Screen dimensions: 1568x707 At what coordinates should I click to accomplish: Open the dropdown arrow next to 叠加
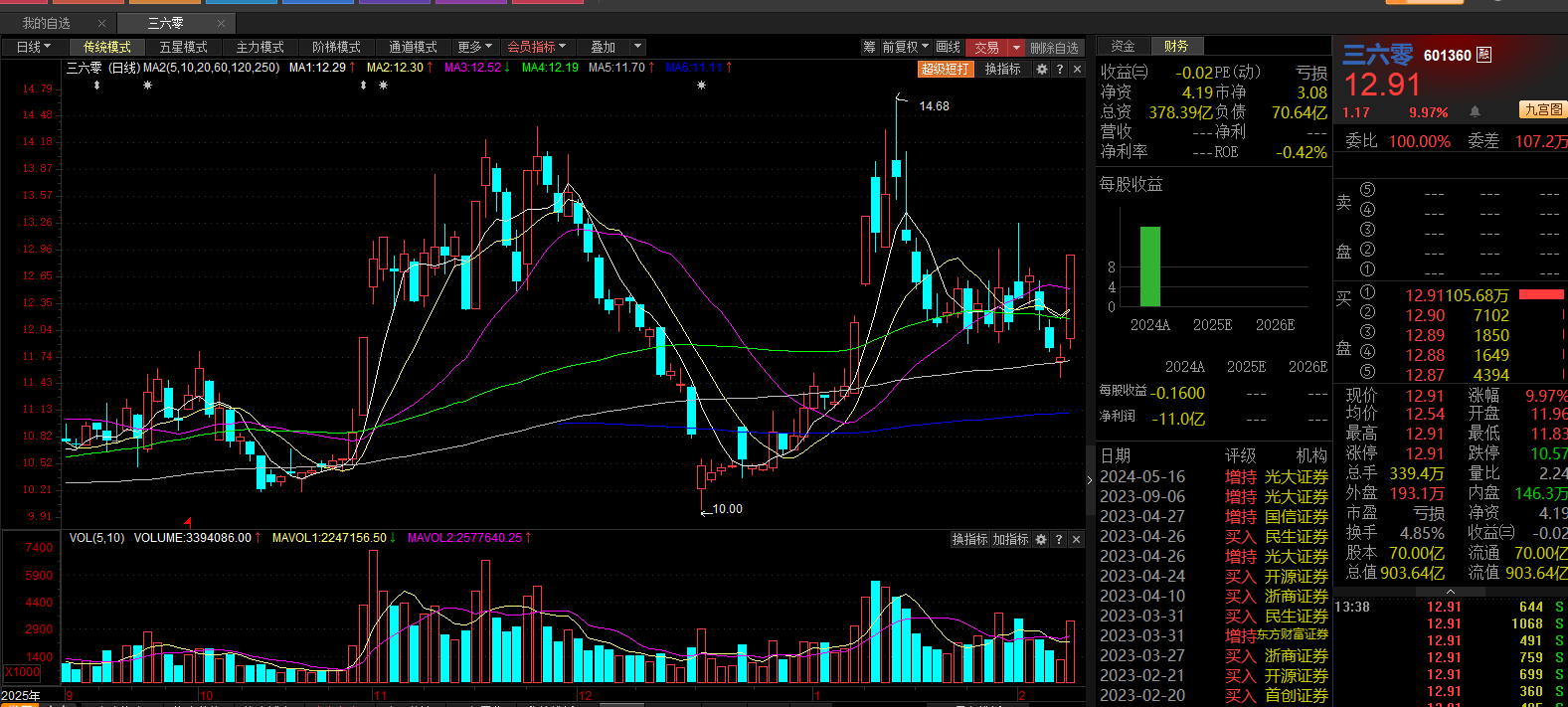point(638,47)
